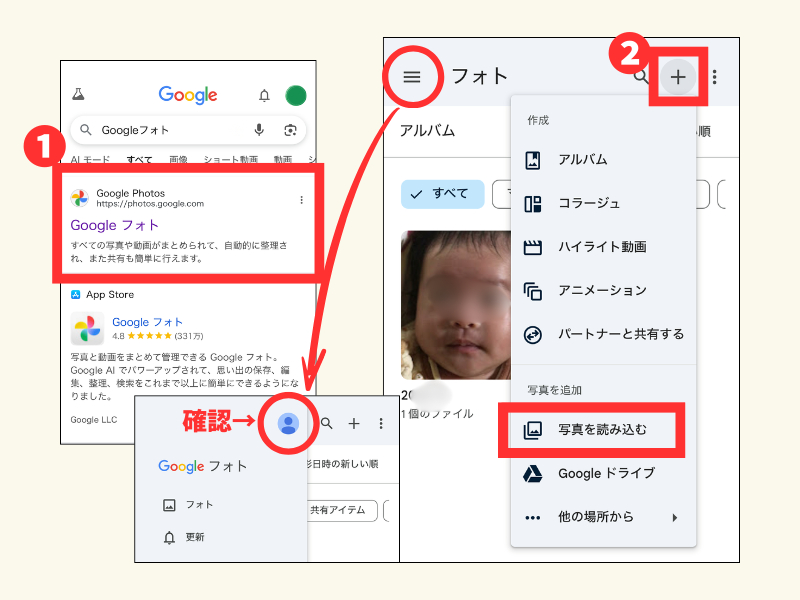The image size is (800, 600).
Task: Choose コラージュ in the create menu
Action: click(x=588, y=203)
